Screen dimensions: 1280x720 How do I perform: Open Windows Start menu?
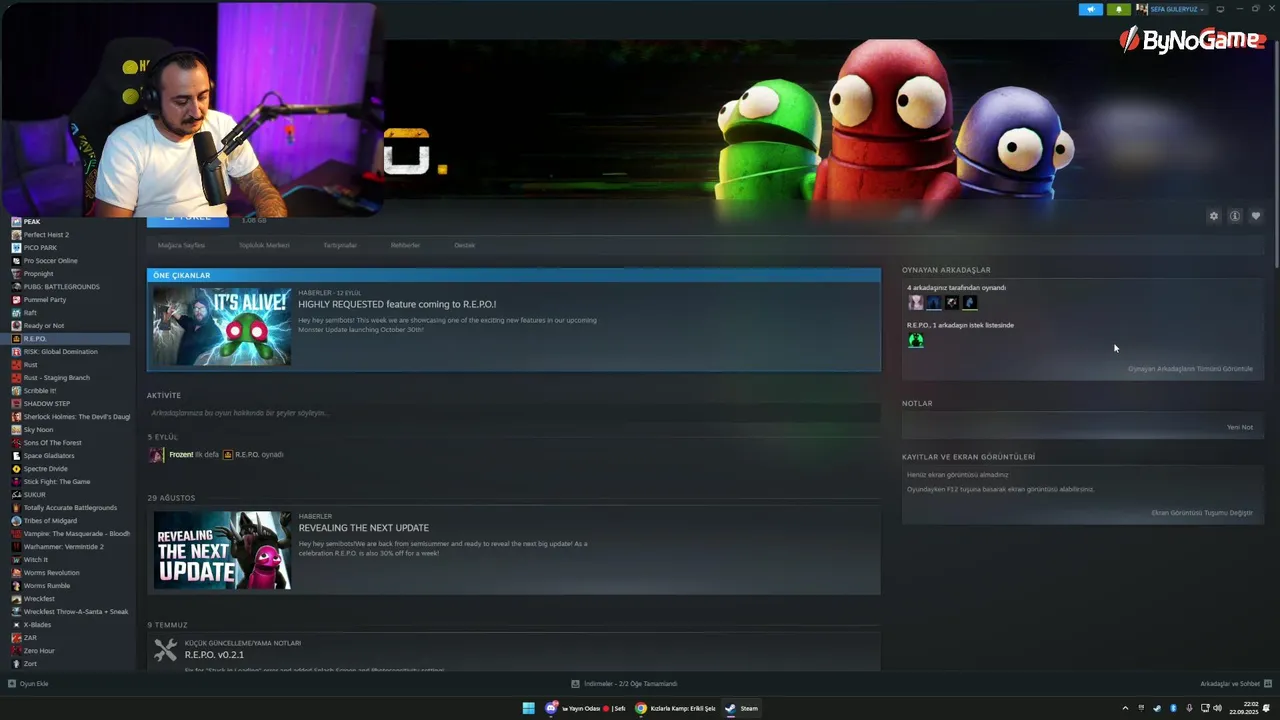tap(529, 708)
